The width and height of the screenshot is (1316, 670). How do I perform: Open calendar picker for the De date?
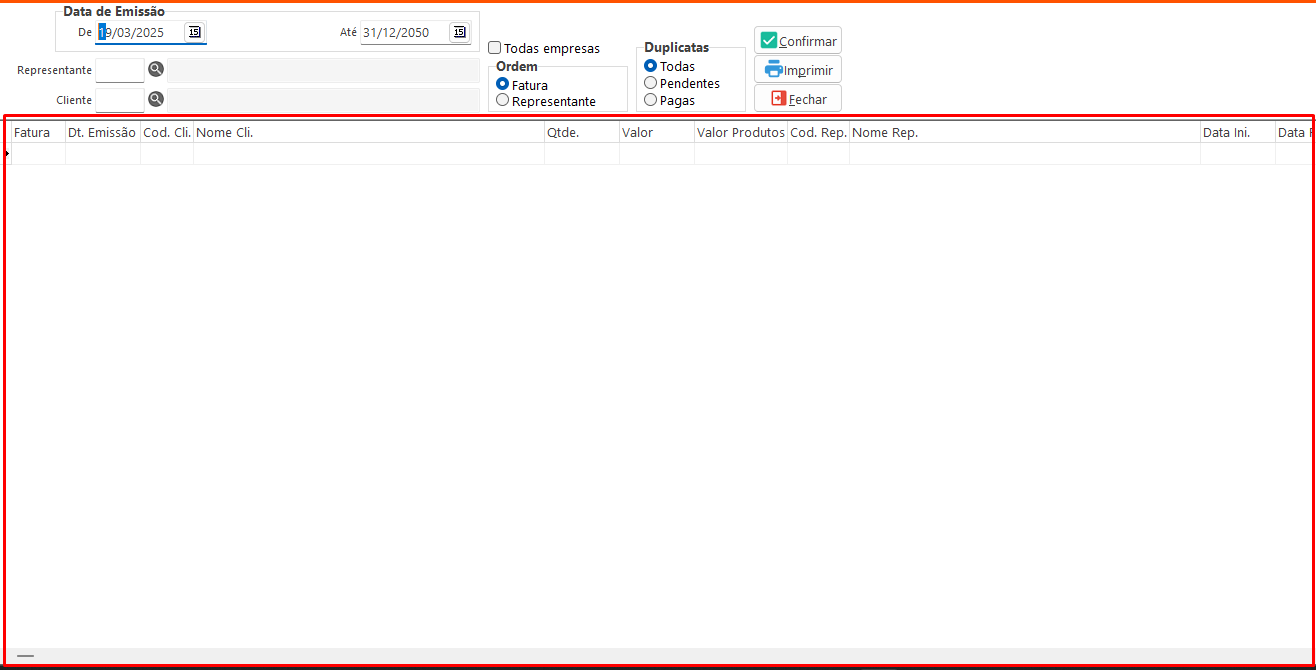[194, 32]
